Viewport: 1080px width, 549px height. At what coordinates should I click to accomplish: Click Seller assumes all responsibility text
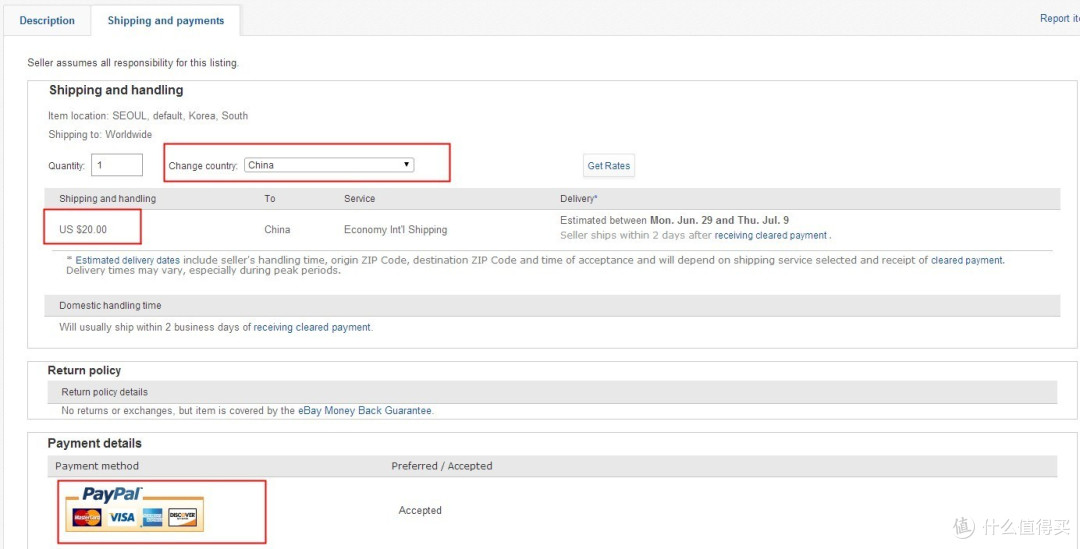pos(133,63)
